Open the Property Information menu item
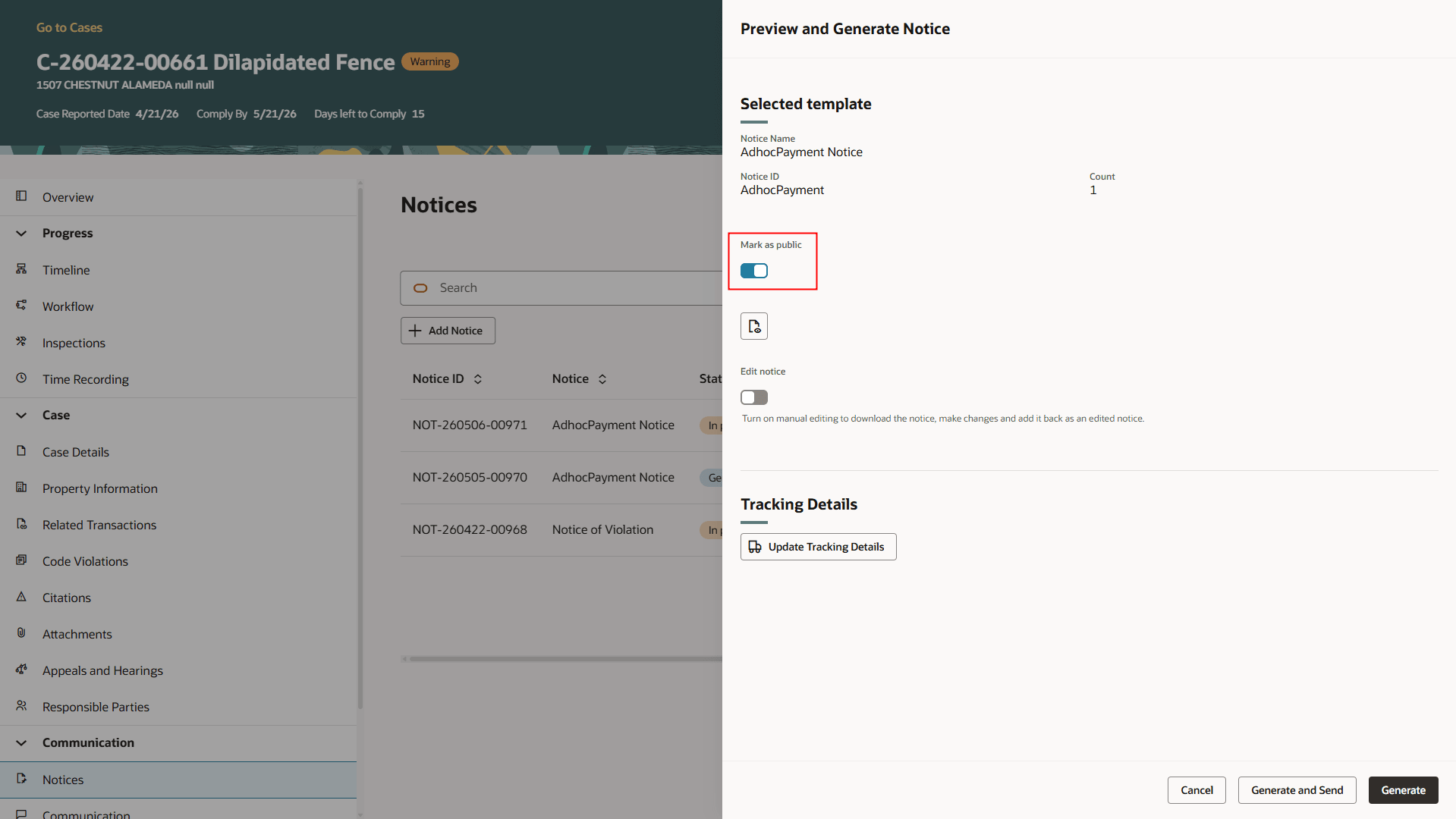1456x819 pixels. 178,488
